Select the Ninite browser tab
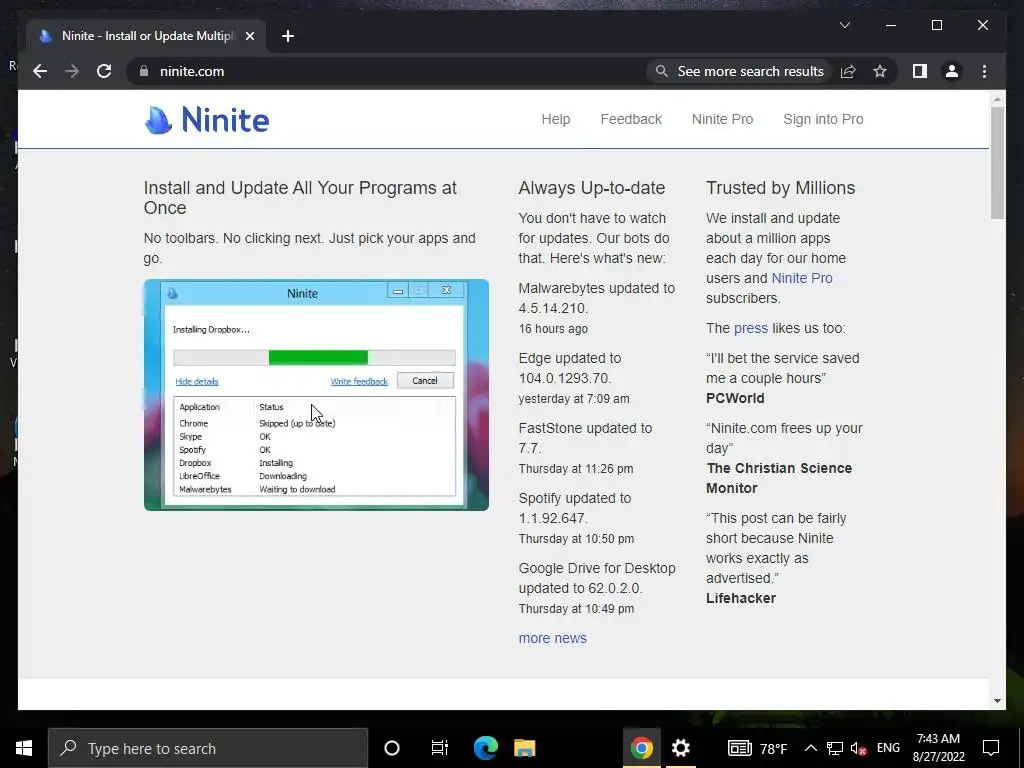Screen dimensions: 1024x768 [146, 36]
